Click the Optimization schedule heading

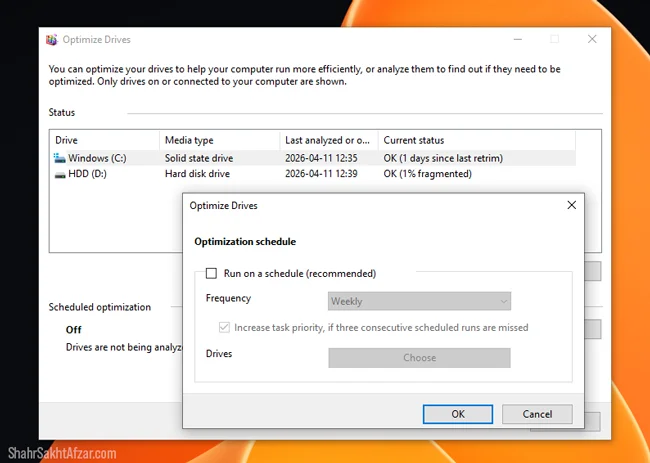245,242
